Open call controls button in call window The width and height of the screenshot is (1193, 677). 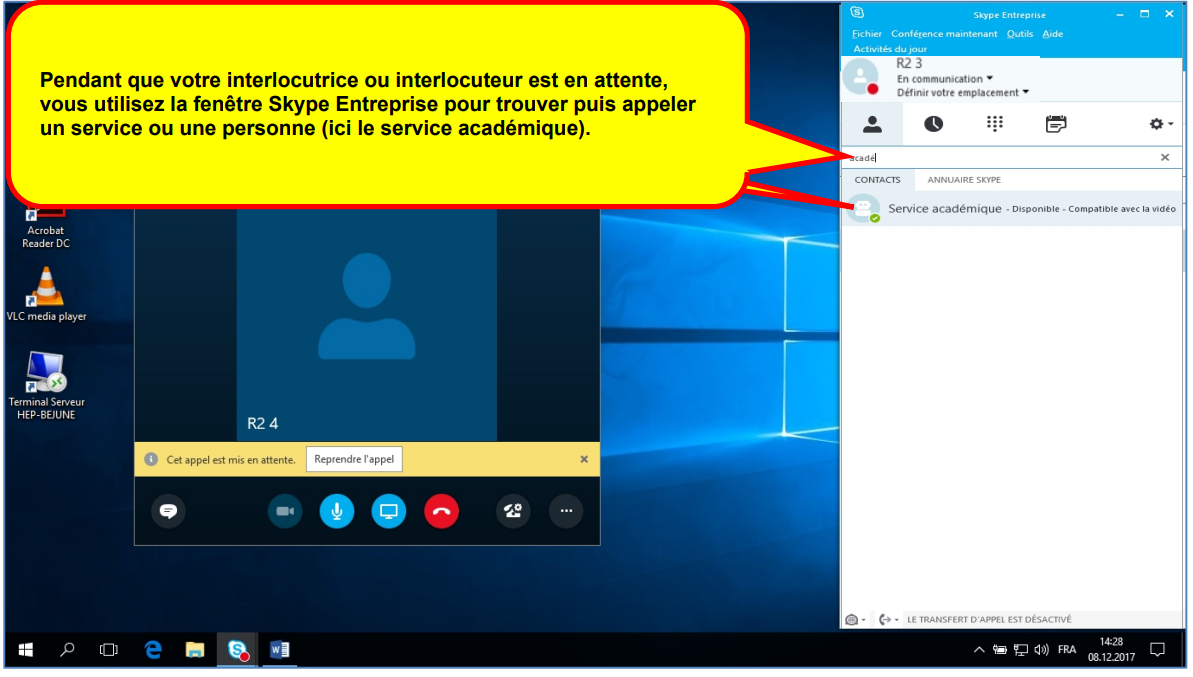(513, 511)
